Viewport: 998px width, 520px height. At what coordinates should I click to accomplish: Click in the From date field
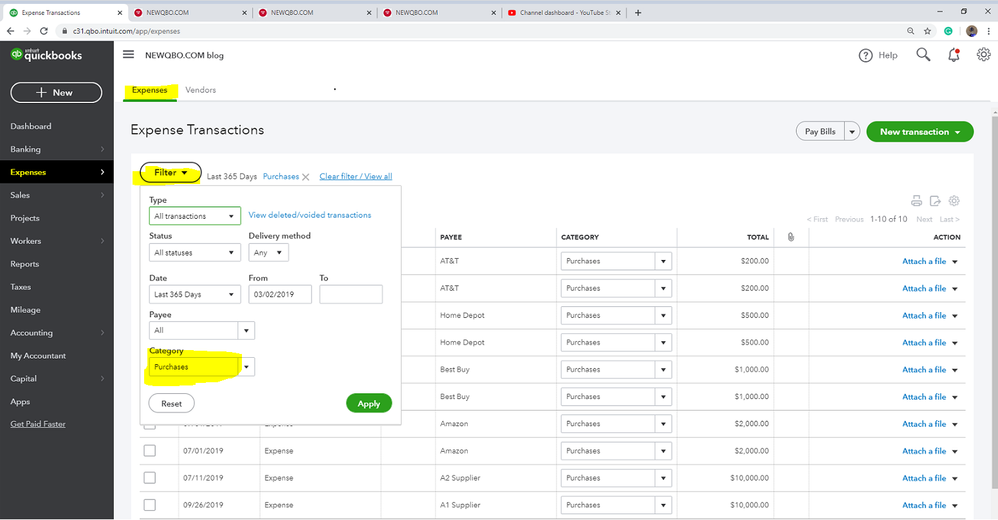[x=280, y=294]
